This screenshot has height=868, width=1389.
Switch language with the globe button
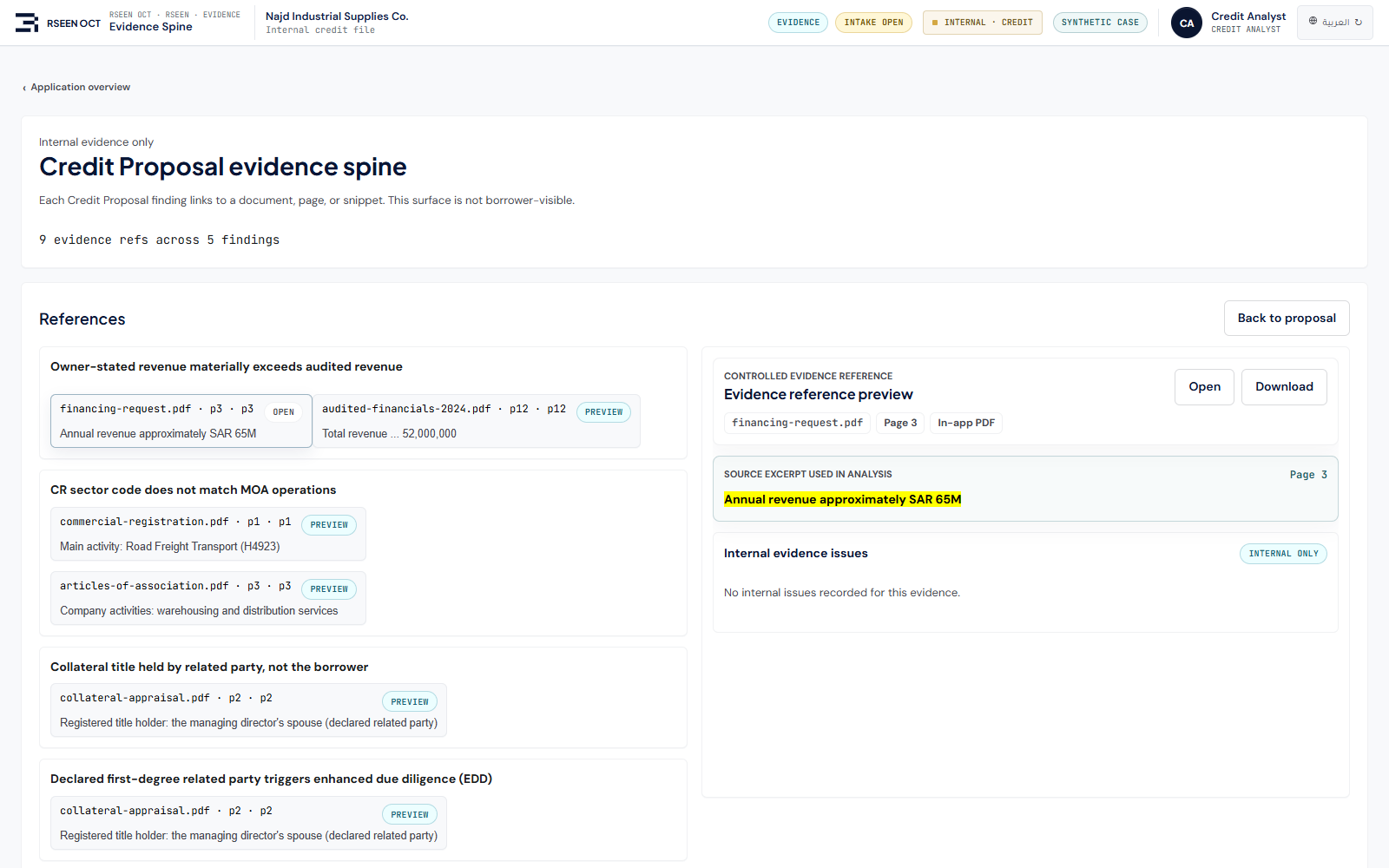point(1335,23)
